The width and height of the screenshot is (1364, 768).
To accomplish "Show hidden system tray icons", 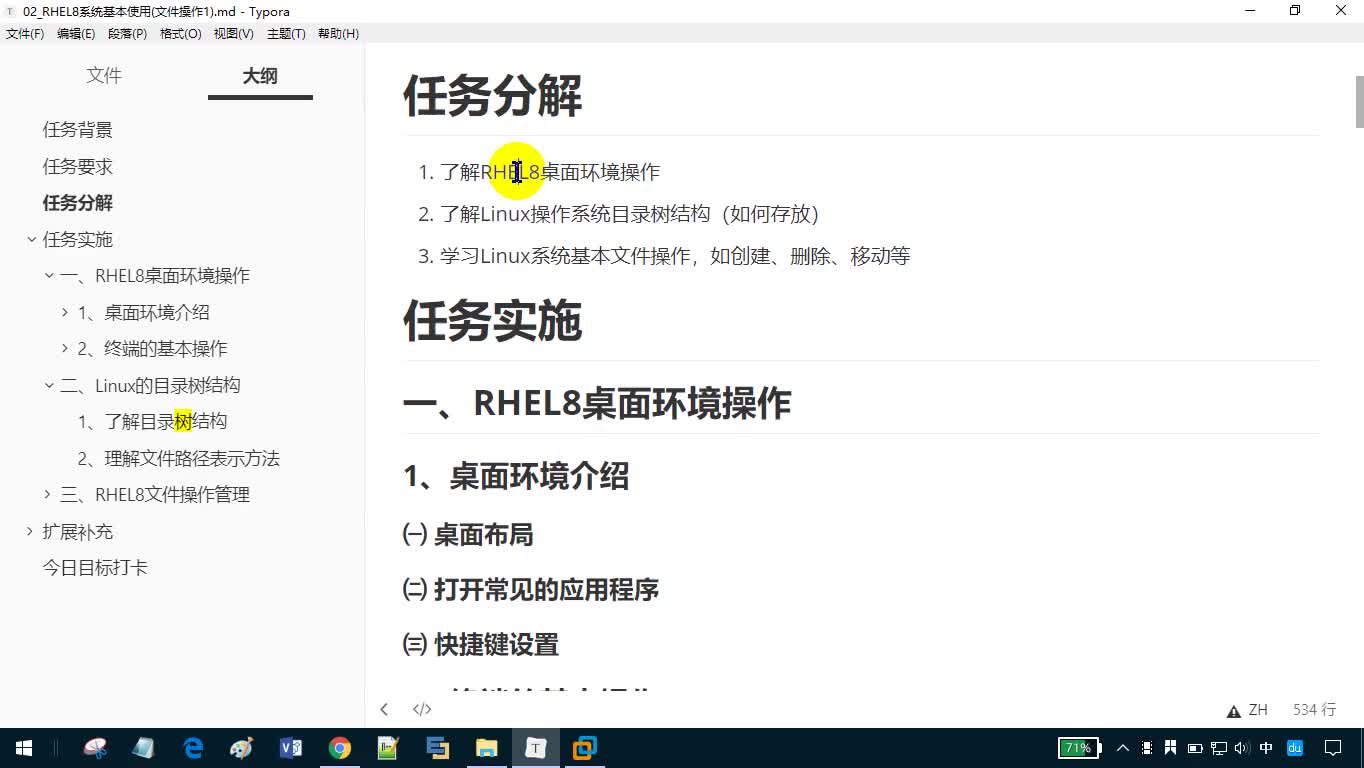I will click(1123, 748).
